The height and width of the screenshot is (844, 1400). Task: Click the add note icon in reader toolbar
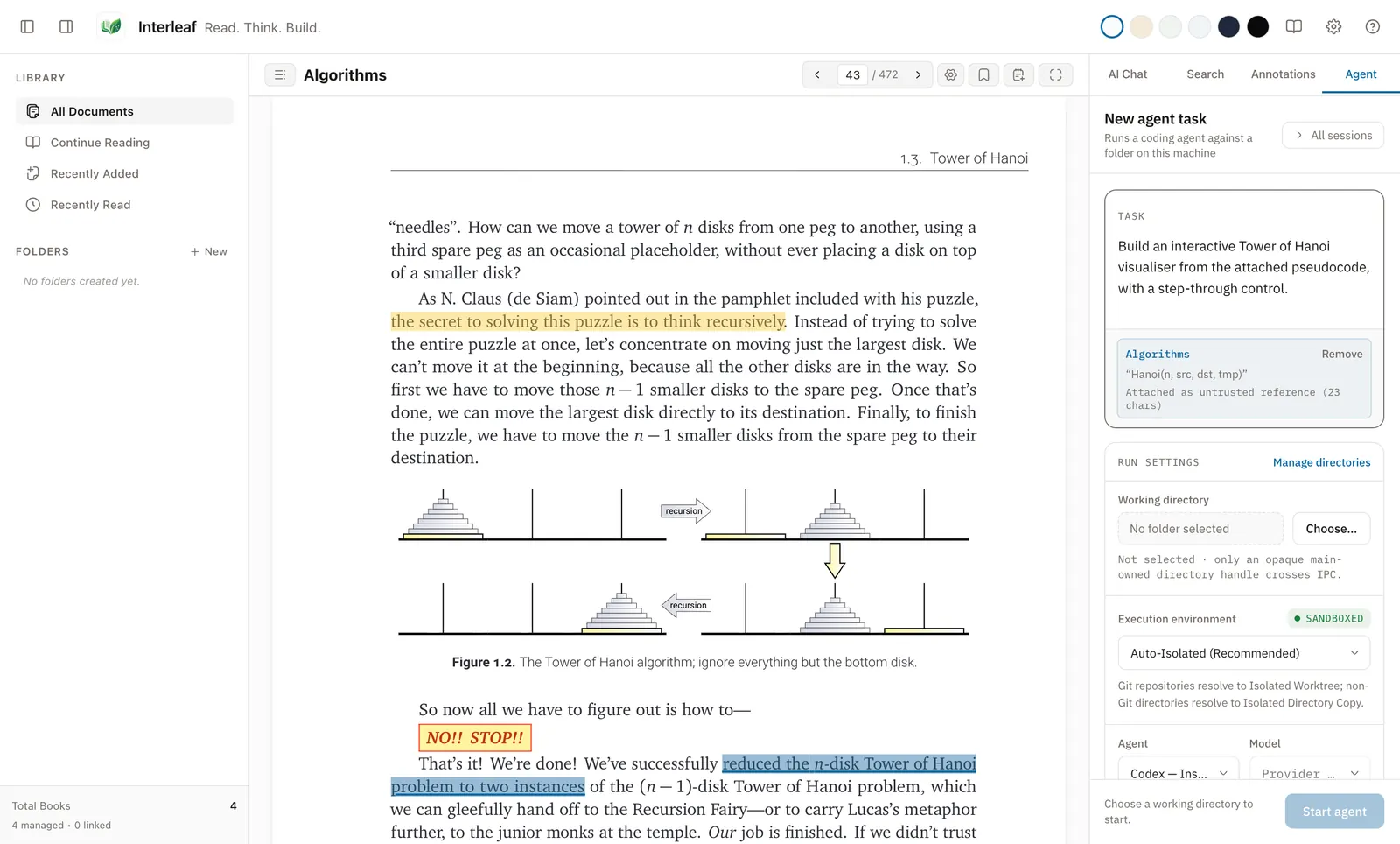click(1018, 75)
